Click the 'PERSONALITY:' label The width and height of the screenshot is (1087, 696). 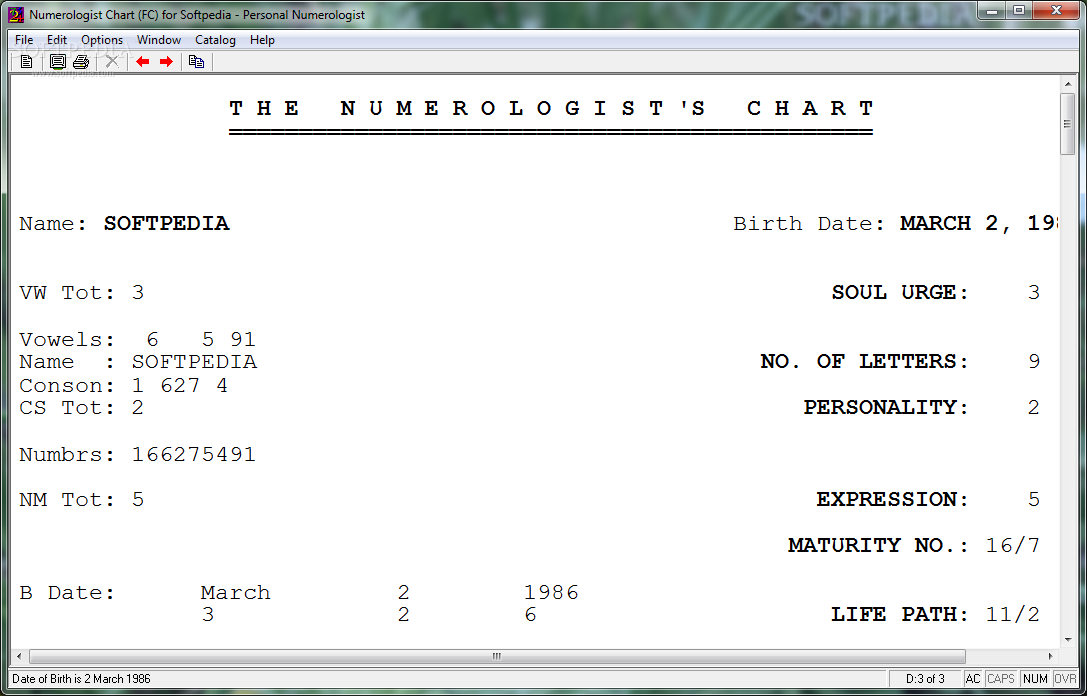886,408
